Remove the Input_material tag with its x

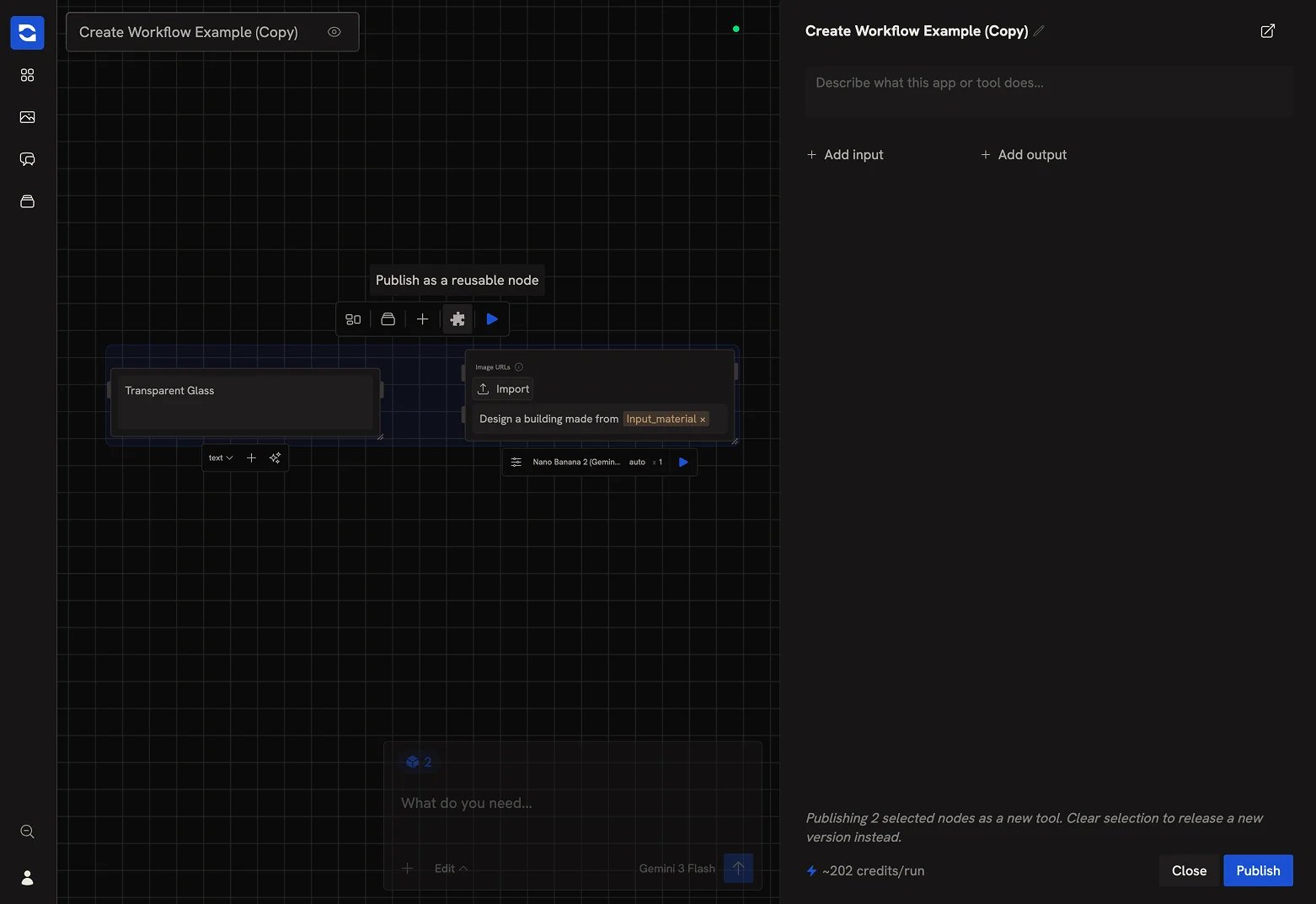[703, 419]
